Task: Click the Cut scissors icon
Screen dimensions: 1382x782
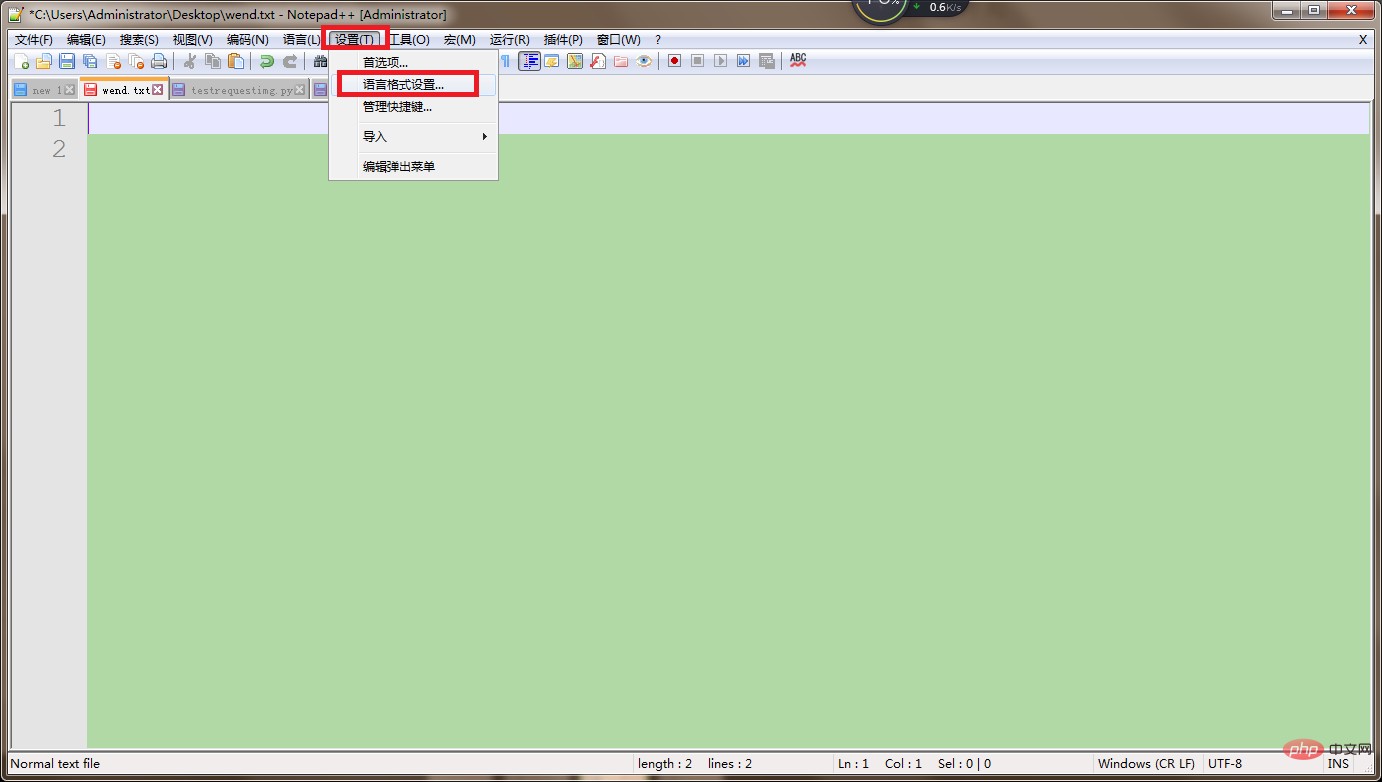Action: (190, 62)
